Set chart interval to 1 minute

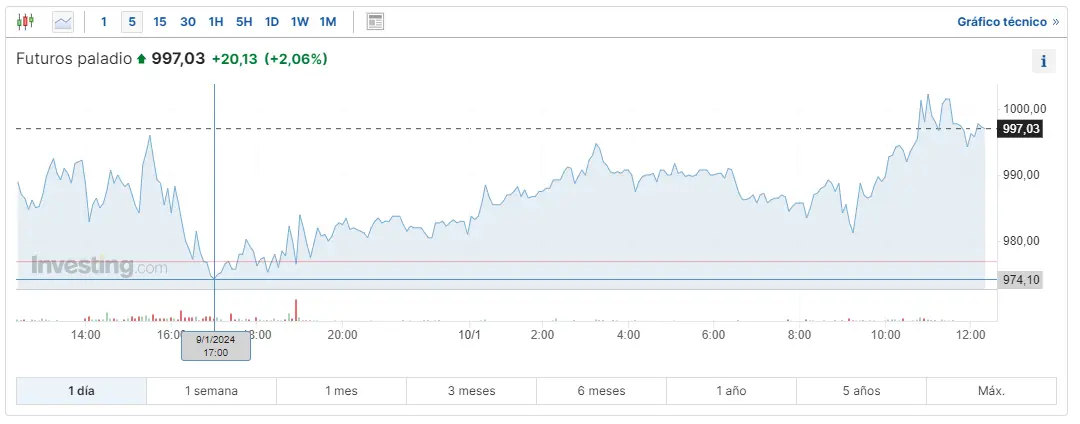click(x=104, y=21)
